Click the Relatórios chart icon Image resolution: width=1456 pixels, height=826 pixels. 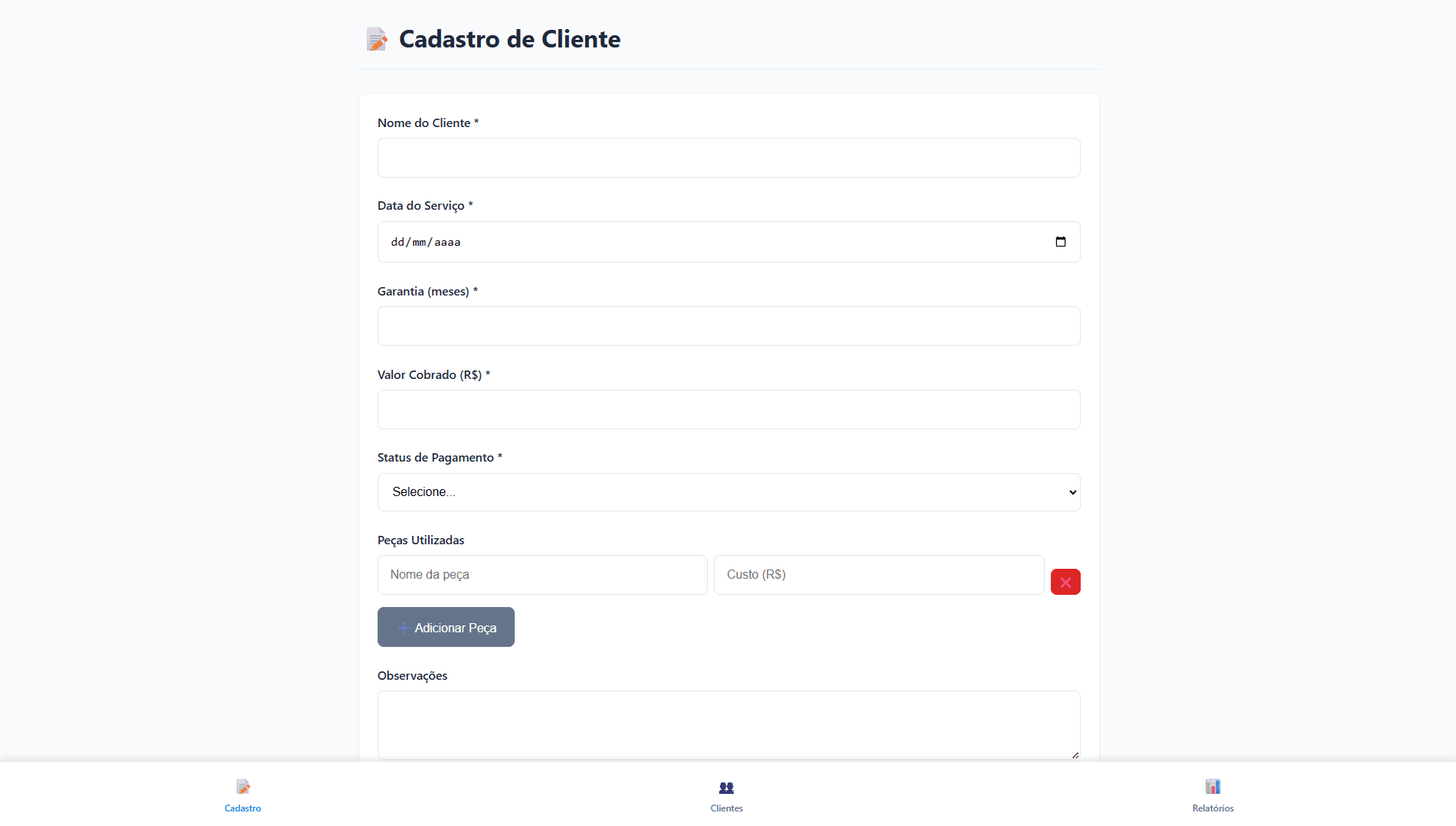coord(1212,787)
